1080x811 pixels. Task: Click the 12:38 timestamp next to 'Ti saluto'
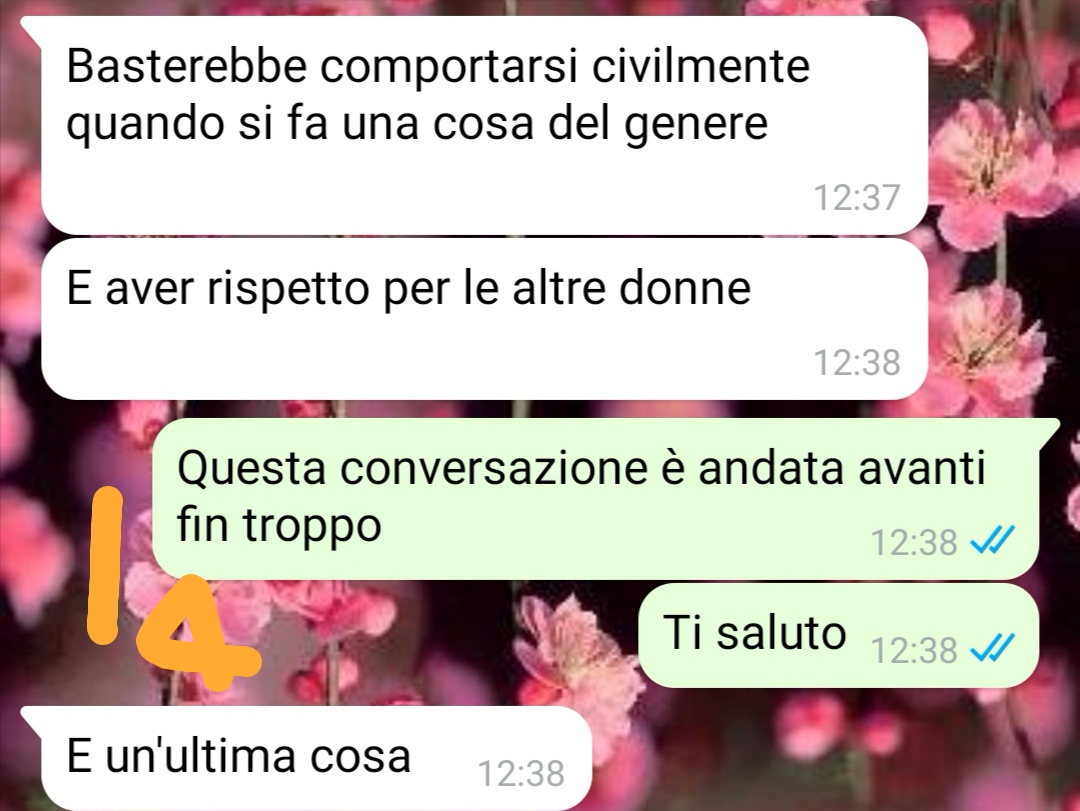[x=914, y=650]
